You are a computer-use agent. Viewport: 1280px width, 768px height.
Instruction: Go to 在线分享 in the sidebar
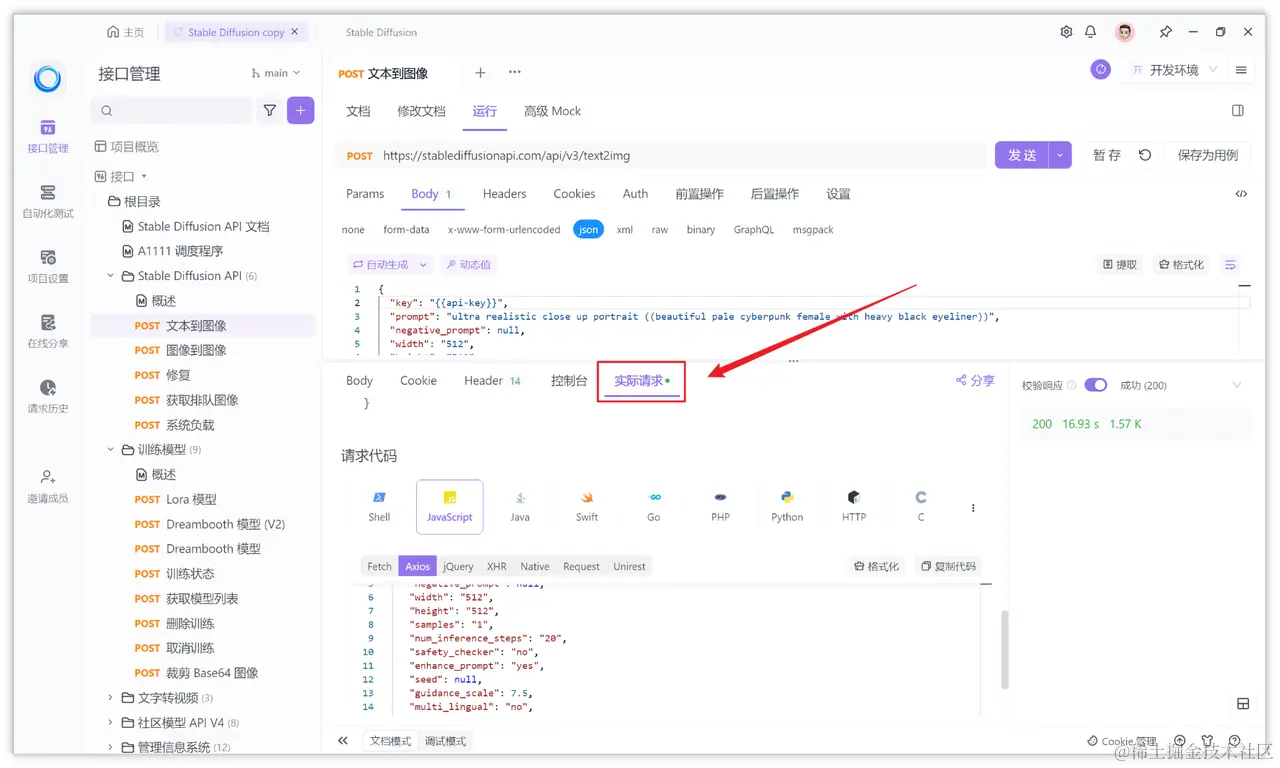[x=48, y=331]
